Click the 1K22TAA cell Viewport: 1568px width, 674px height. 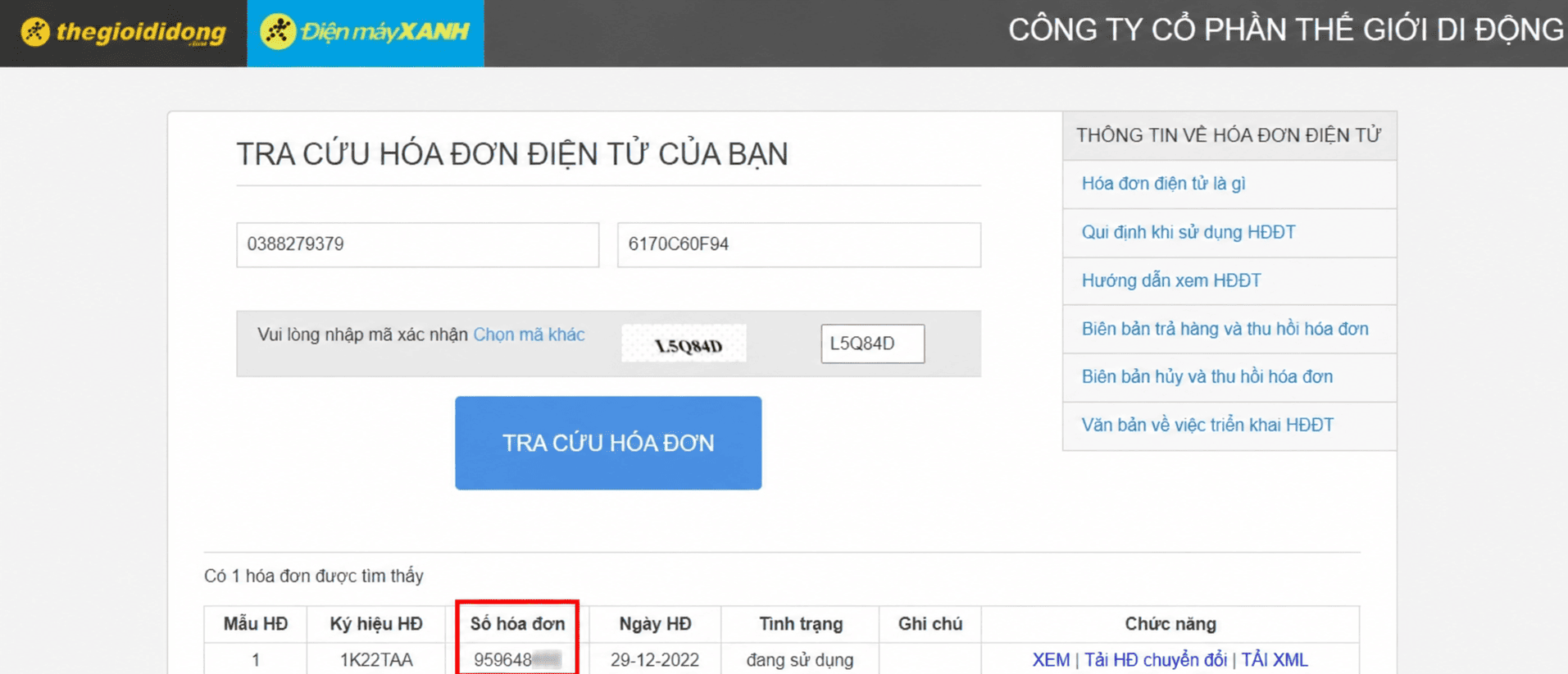tap(376, 660)
